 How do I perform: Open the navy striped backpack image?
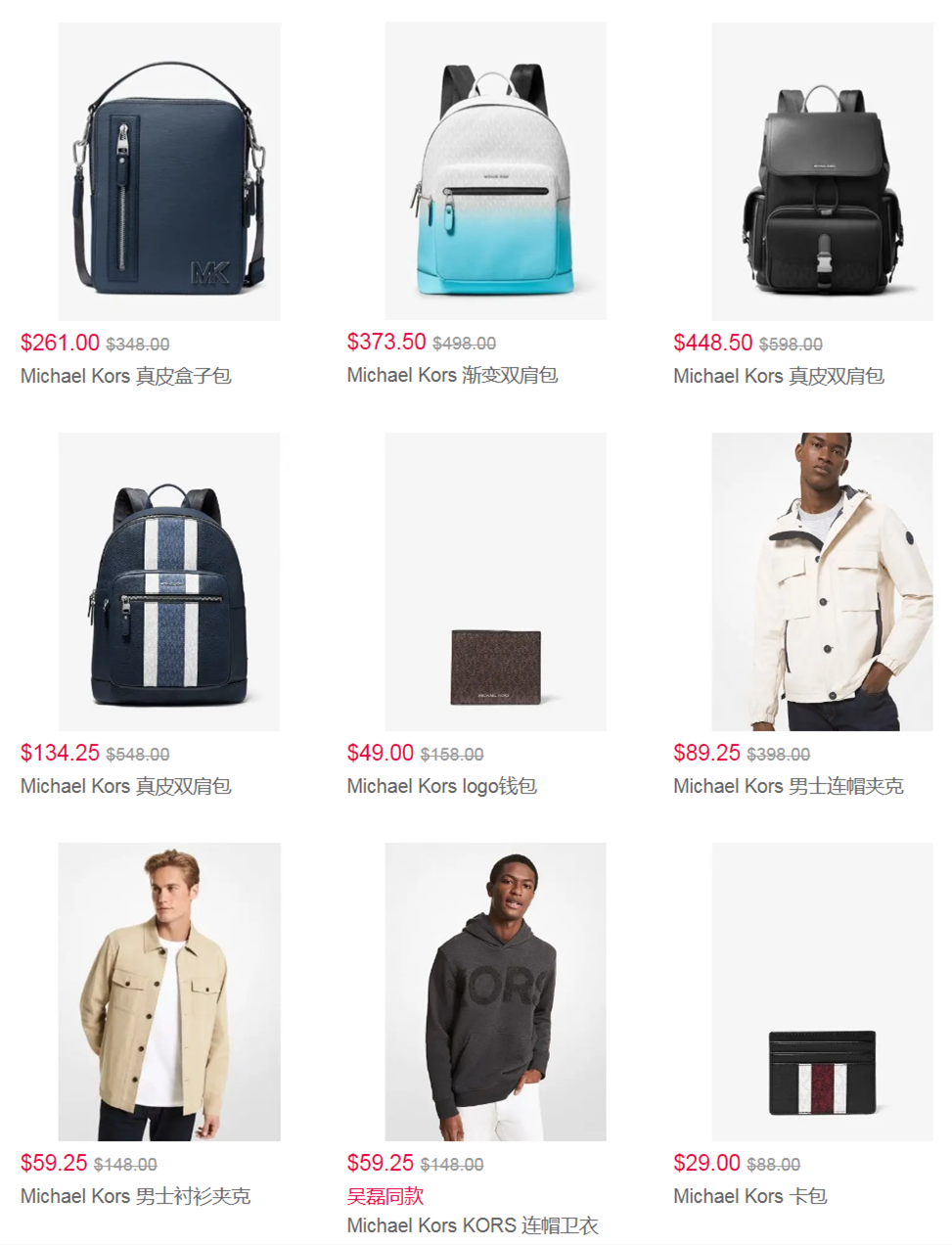pos(169,581)
